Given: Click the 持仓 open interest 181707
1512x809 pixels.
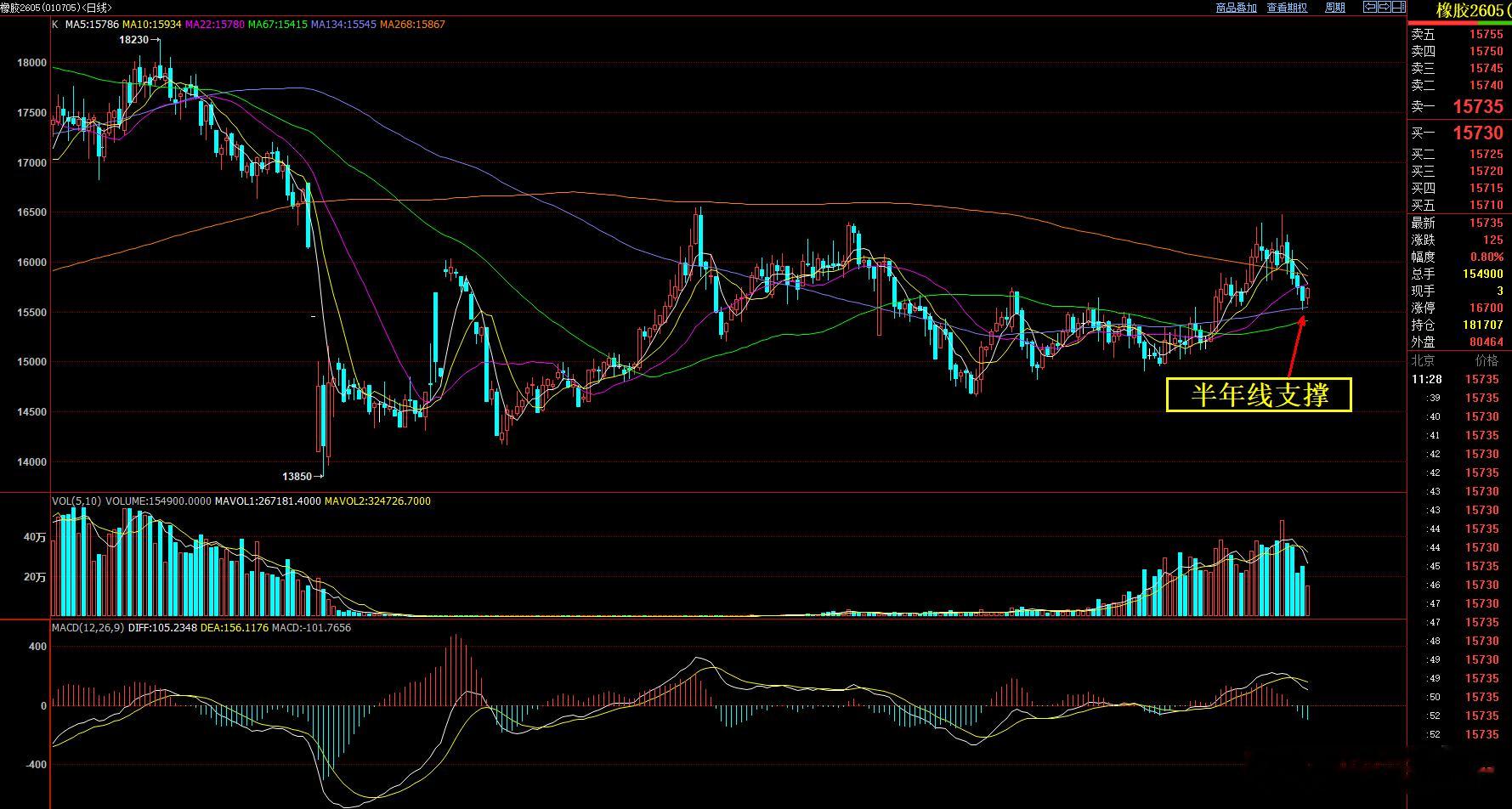Looking at the screenshot, I should (x=1483, y=325).
